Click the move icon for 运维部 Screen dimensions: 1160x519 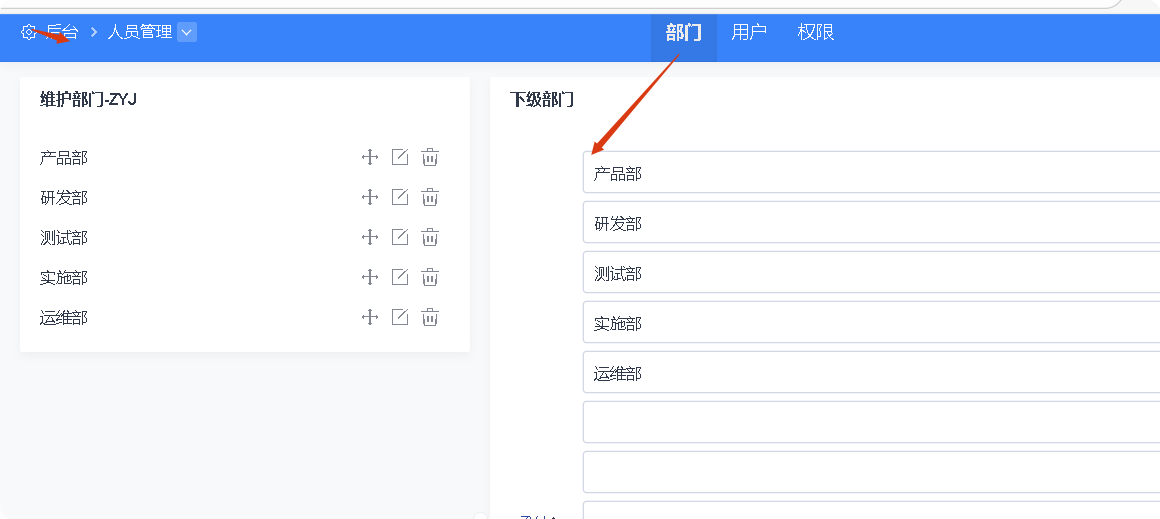[370, 317]
